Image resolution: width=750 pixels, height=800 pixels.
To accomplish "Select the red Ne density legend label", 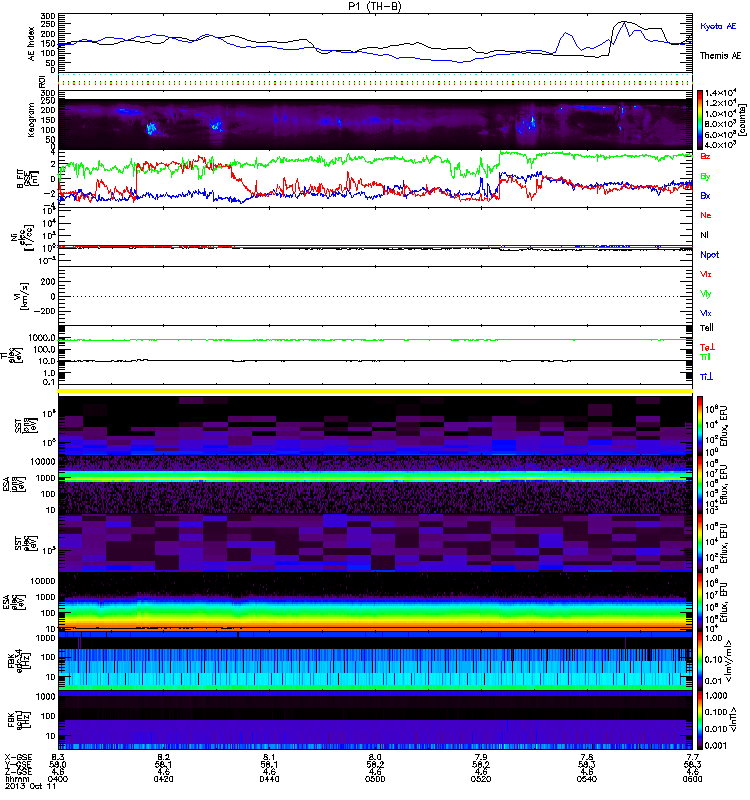I will (x=707, y=215).
